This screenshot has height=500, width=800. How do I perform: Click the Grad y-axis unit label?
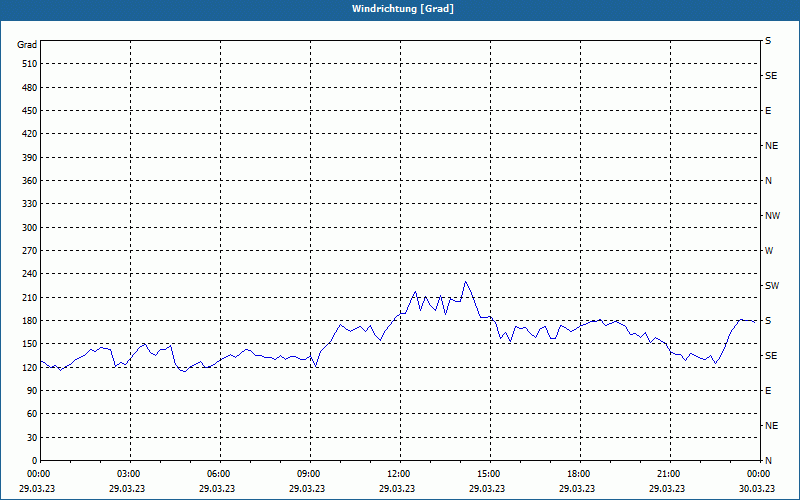(x=27, y=45)
